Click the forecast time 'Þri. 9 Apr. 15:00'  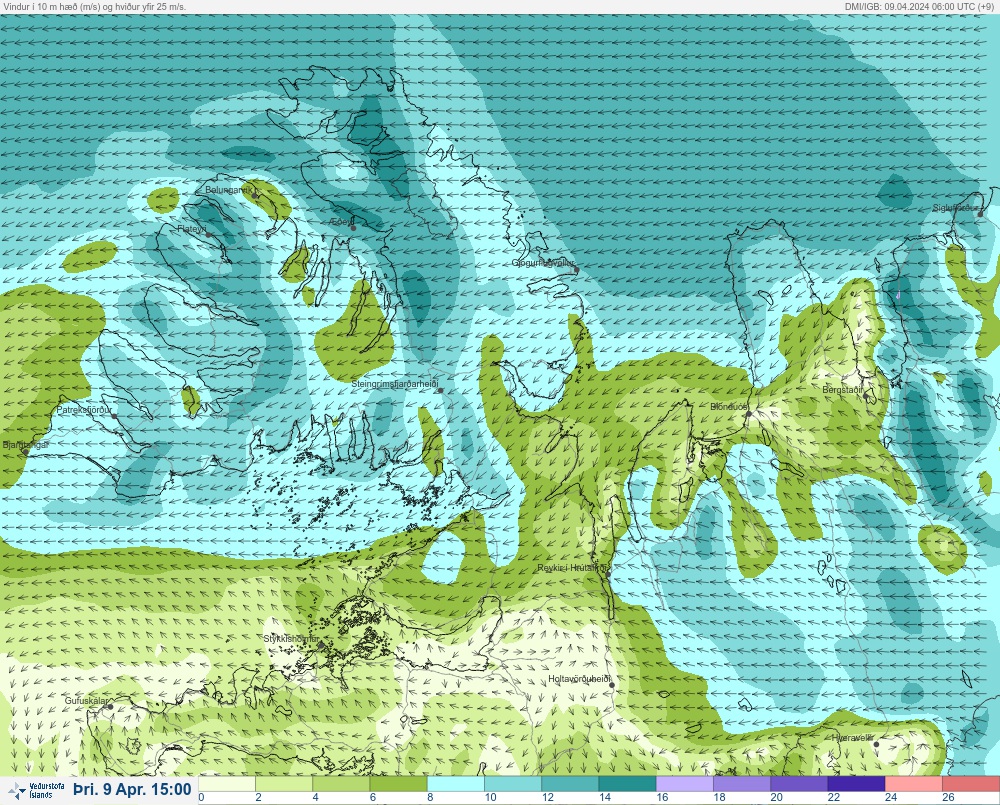click(132, 789)
